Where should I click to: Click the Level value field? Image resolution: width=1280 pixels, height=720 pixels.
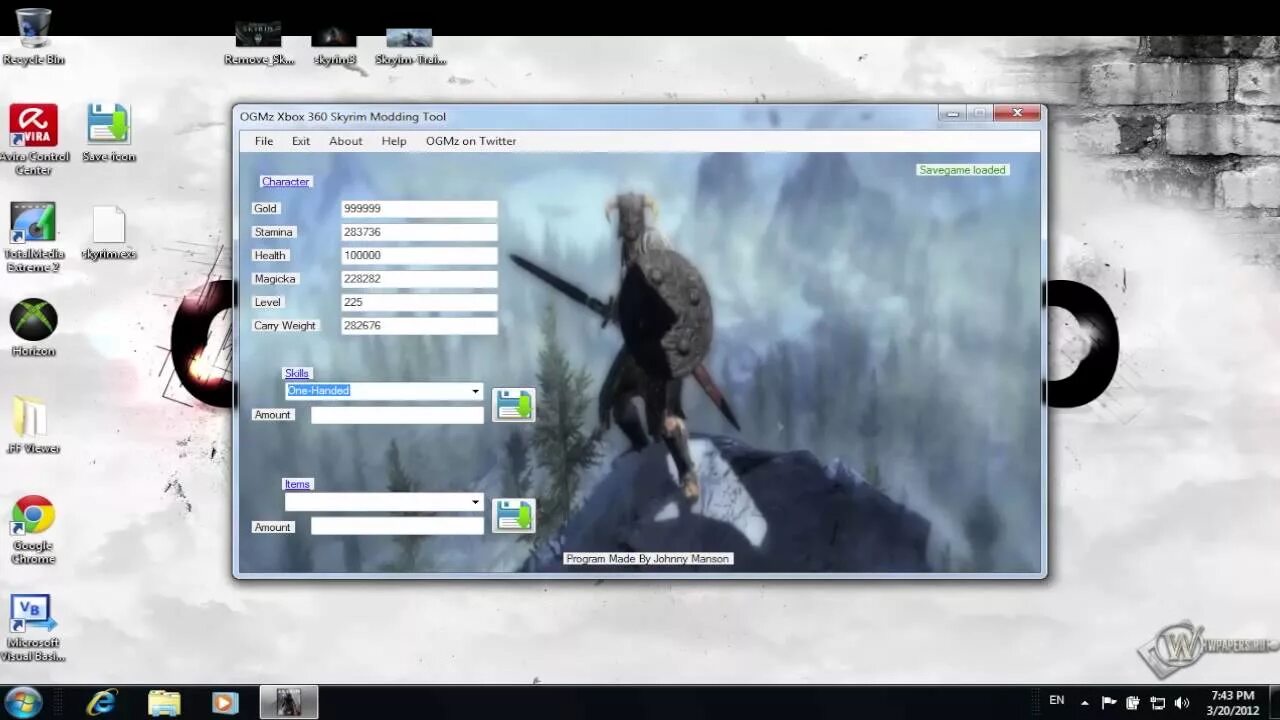pos(419,302)
